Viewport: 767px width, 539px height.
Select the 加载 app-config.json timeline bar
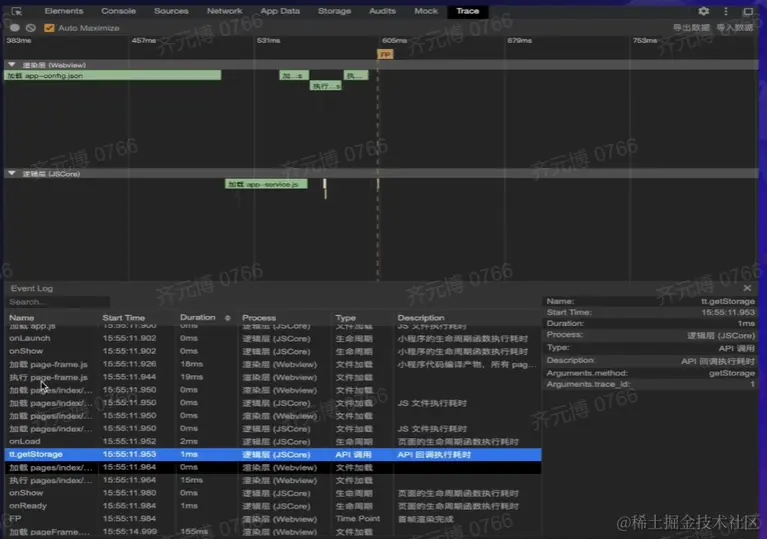pos(113,75)
